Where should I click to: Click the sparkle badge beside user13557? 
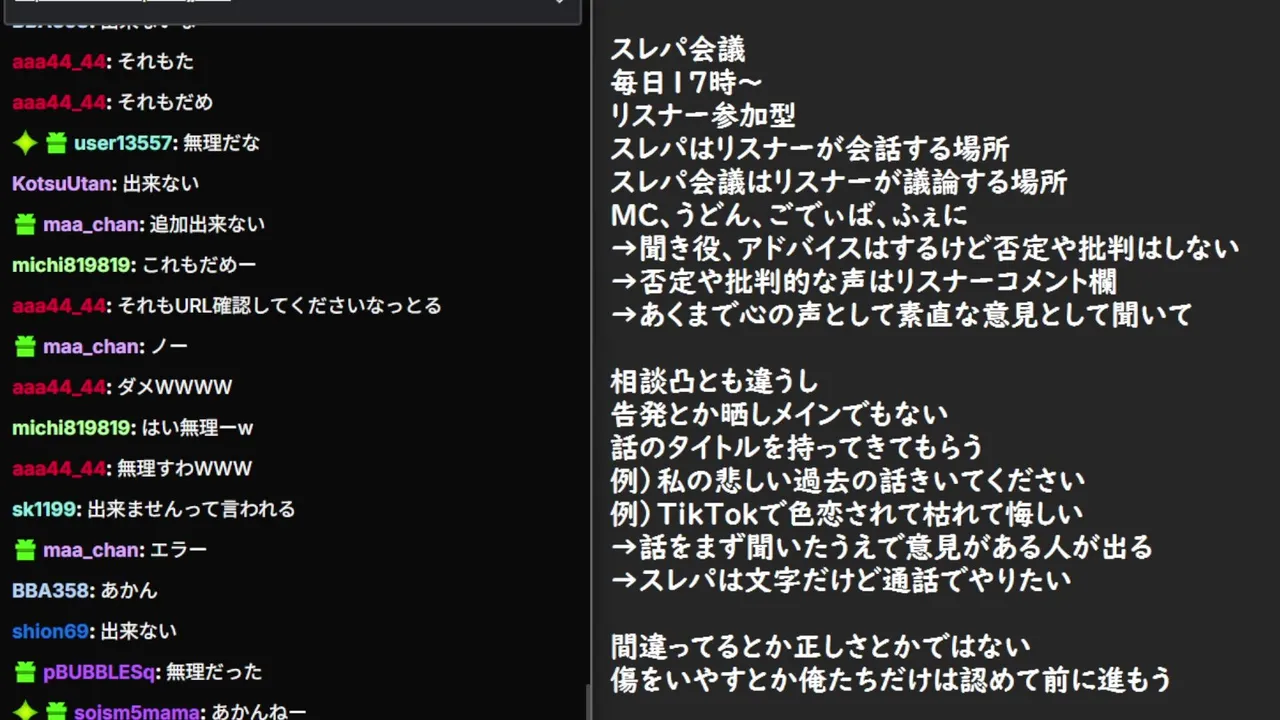[25, 143]
